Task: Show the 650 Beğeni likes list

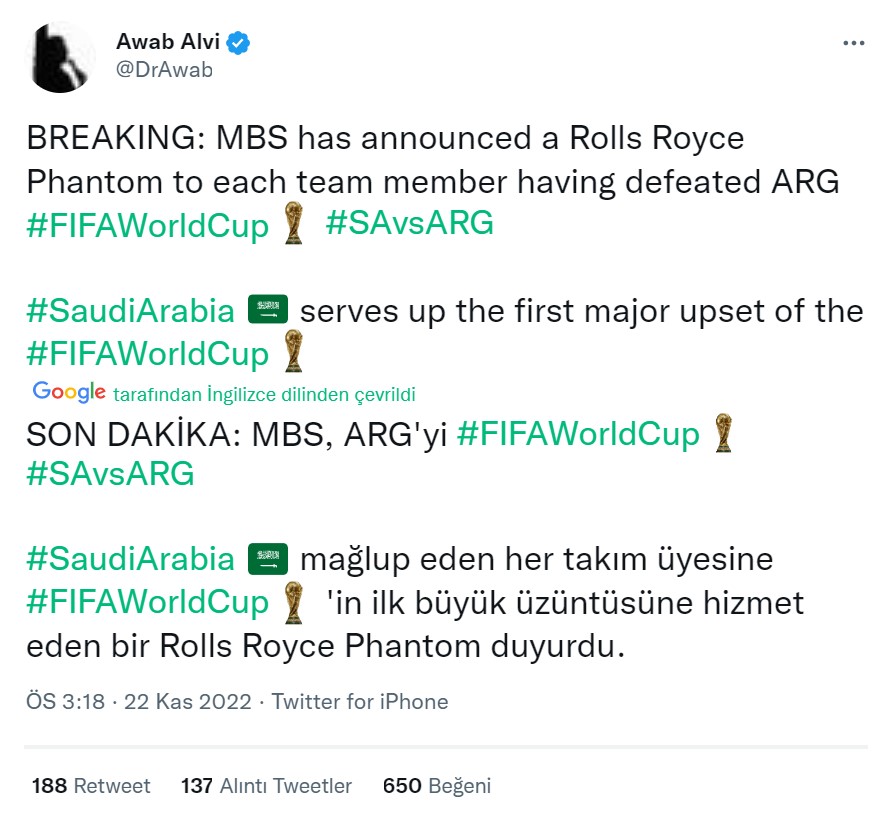Action: (437, 786)
